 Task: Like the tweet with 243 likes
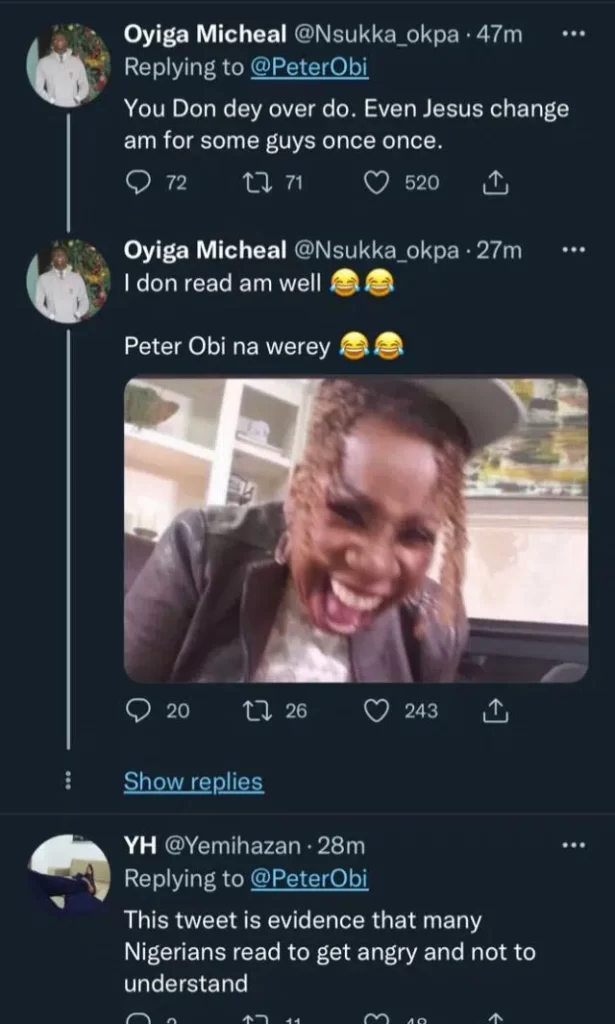[377, 711]
